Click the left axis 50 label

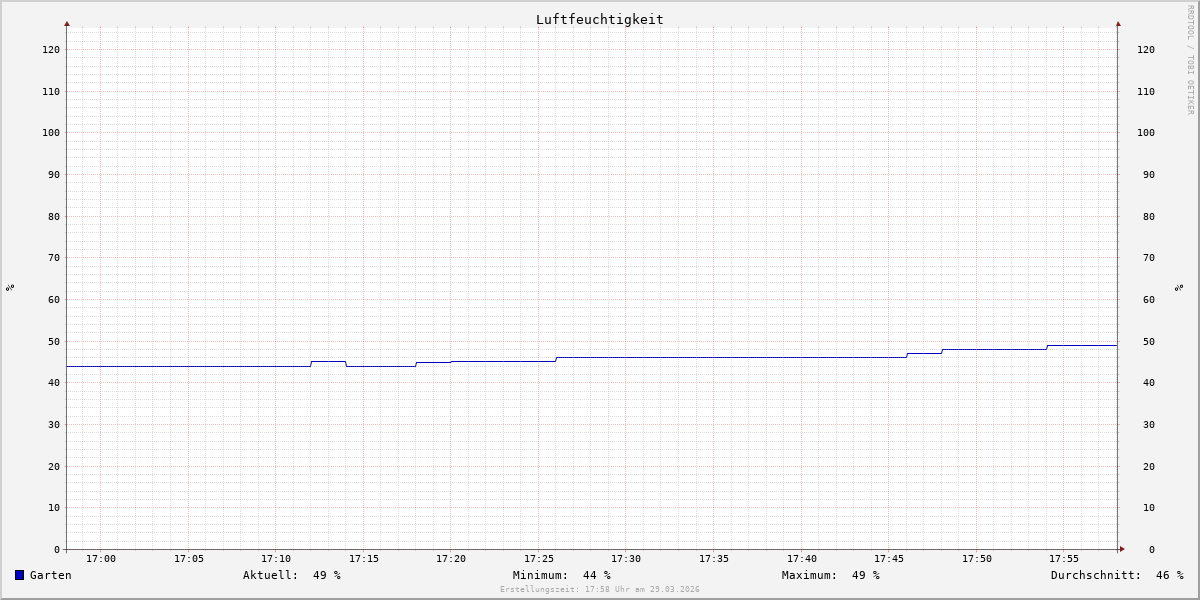tap(54, 341)
